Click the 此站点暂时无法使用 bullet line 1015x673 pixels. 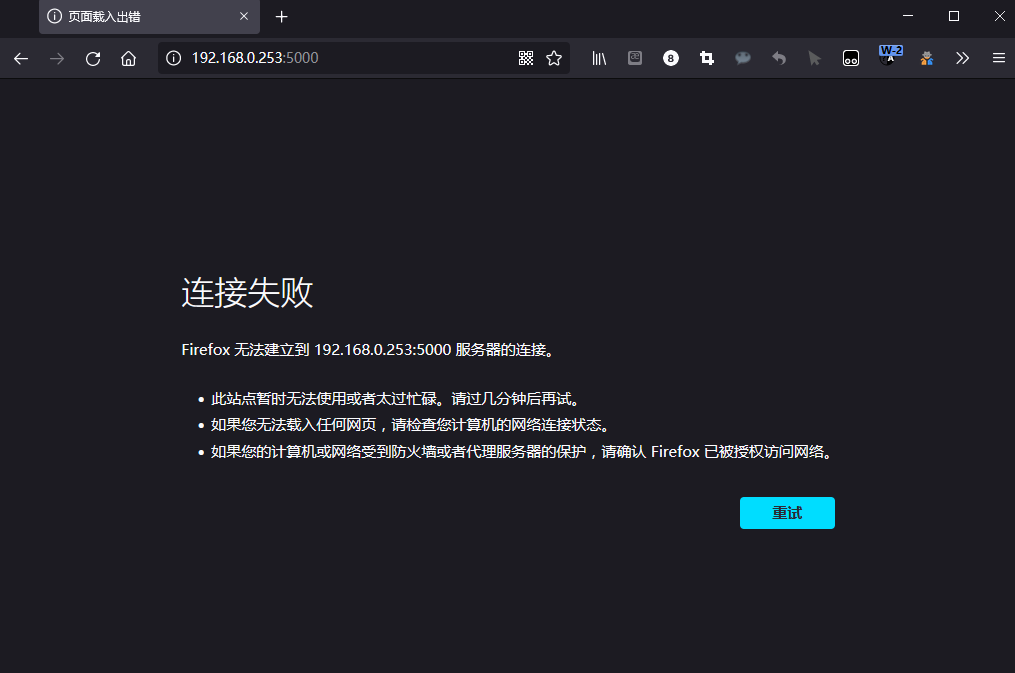pos(396,399)
